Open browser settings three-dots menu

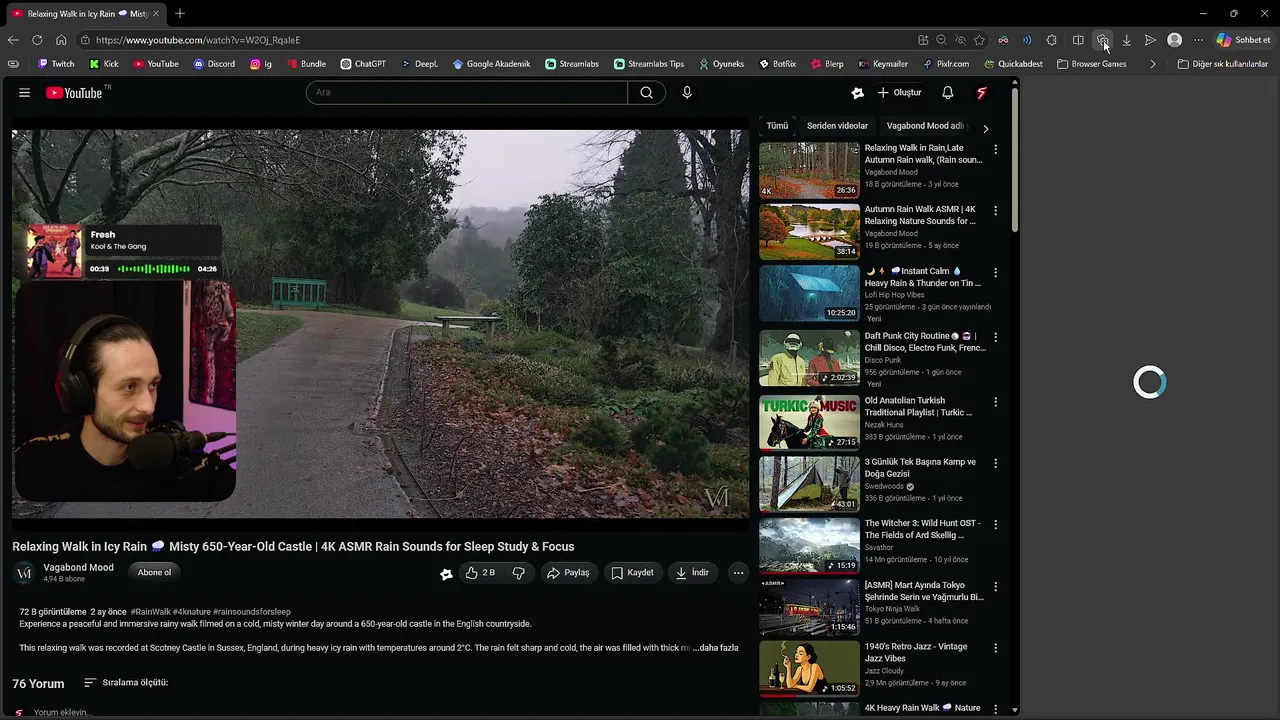click(x=1198, y=40)
